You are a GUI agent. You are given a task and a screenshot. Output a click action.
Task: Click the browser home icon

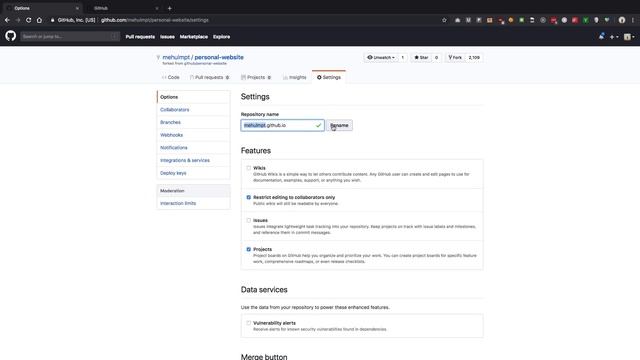coord(39,20)
